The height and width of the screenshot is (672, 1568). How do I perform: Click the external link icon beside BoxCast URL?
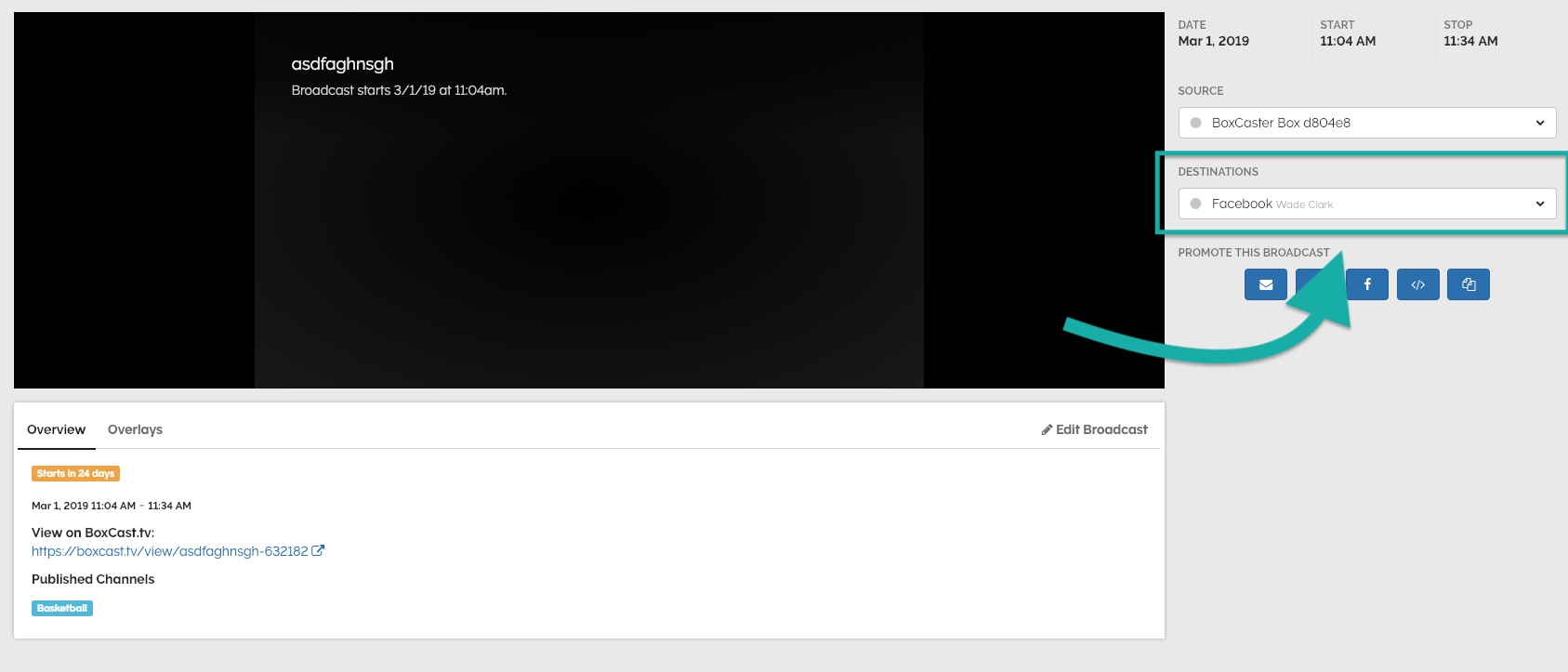[318, 550]
